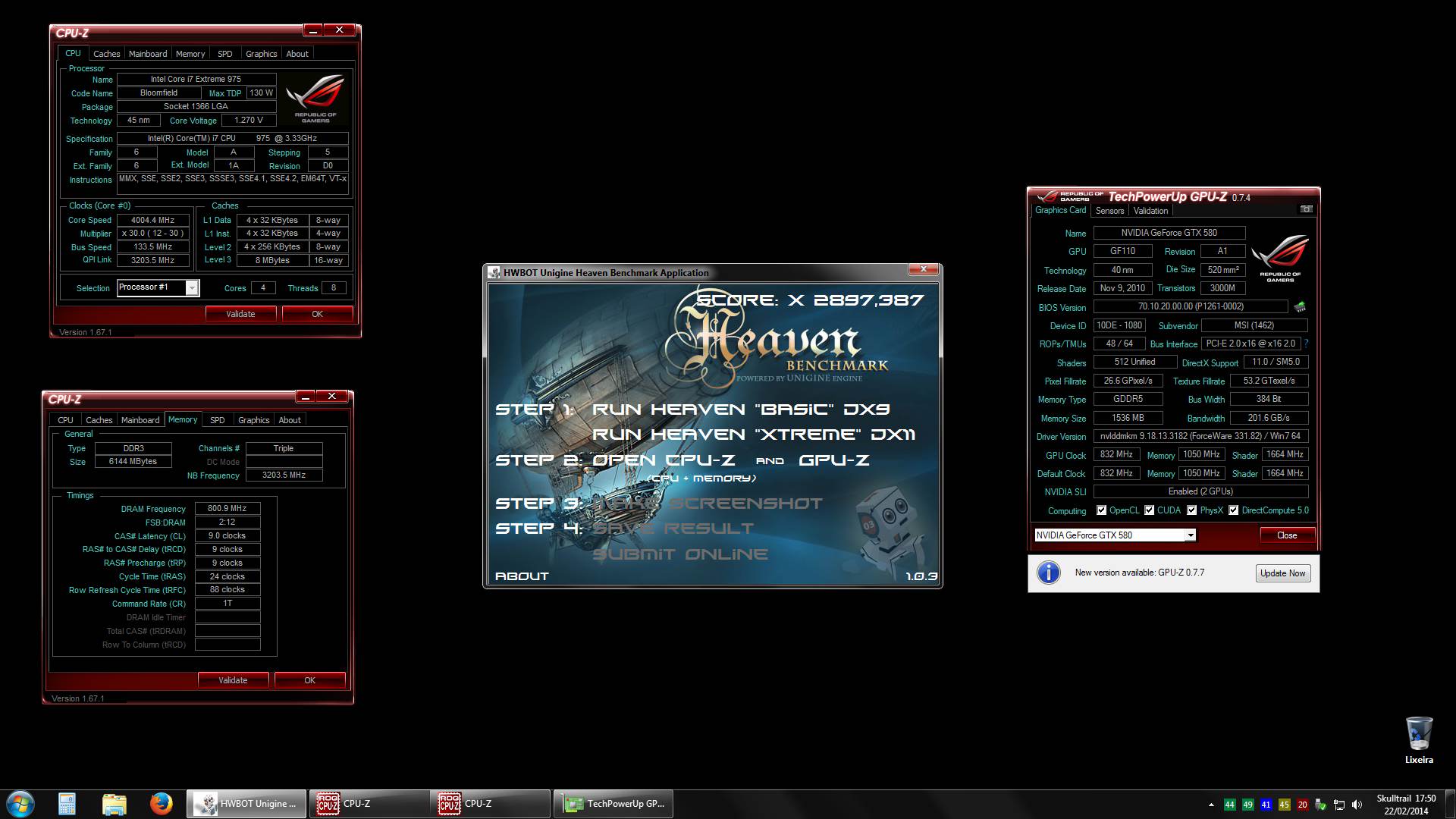This screenshot has height=819, width=1456.
Task: Click the BIOS Version field in GPU-Z
Action: 1191,307
